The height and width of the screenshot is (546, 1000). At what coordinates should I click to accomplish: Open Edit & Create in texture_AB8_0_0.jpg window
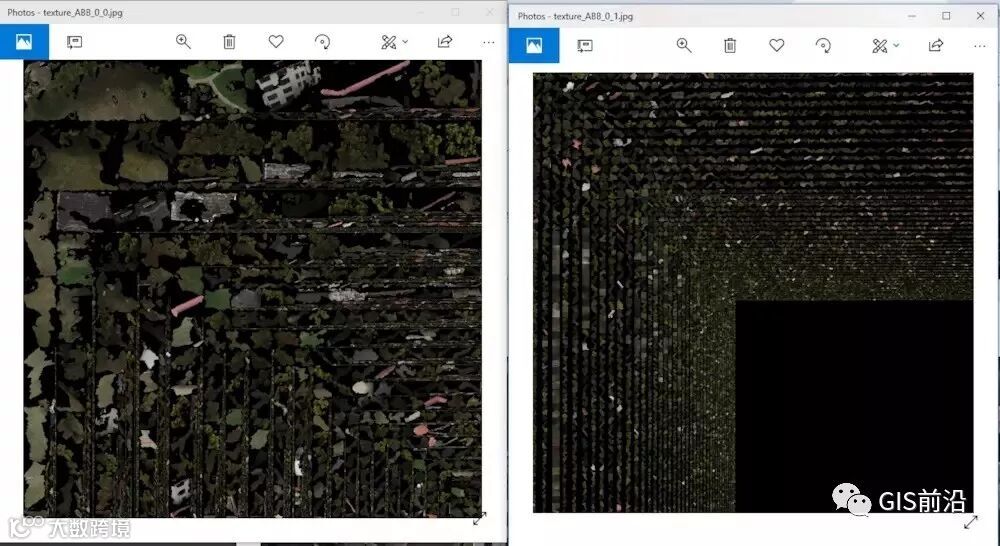[x=388, y=42]
